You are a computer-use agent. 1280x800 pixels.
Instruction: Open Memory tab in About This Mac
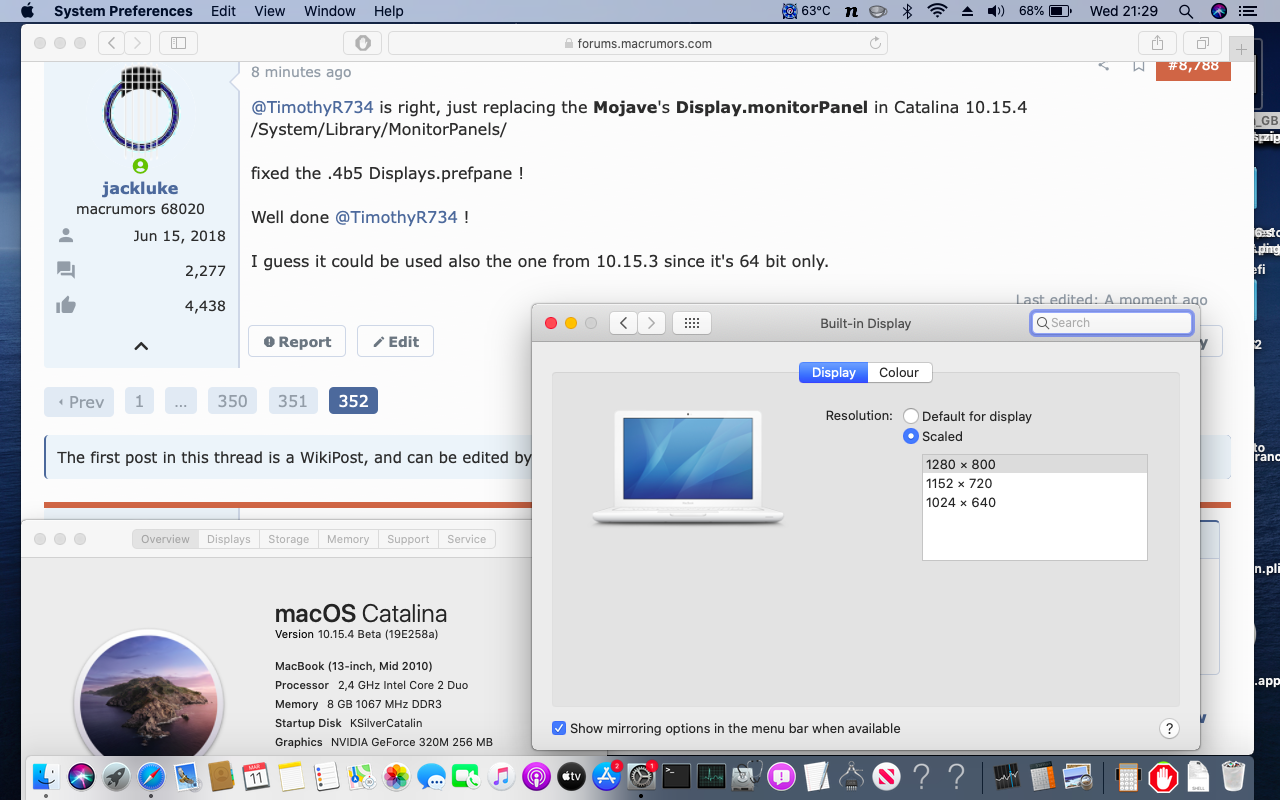pyautogui.click(x=348, y=539)
